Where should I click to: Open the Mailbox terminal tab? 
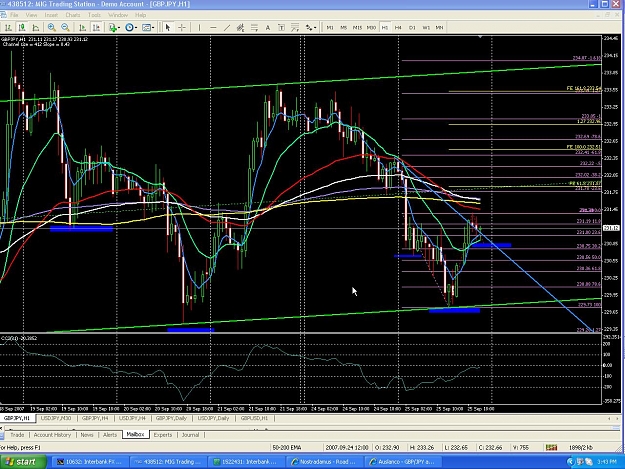[x=136, y=434]
